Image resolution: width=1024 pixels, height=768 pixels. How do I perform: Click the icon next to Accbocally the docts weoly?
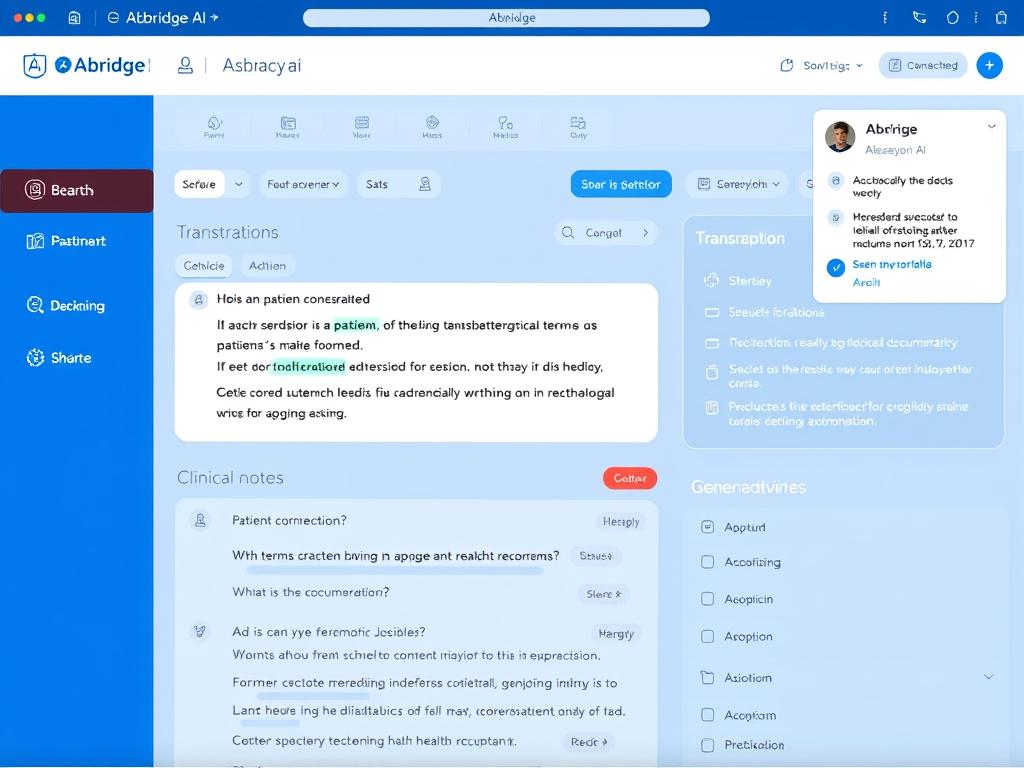[x=836, y=180]
